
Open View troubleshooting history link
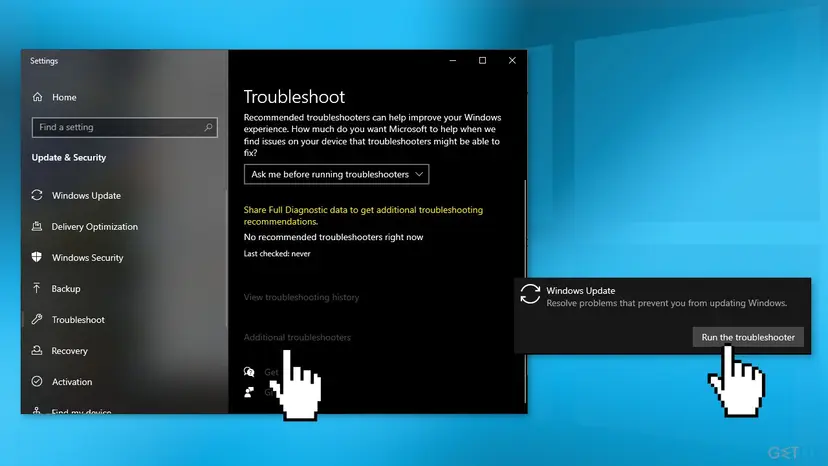[x=301, y=297]
